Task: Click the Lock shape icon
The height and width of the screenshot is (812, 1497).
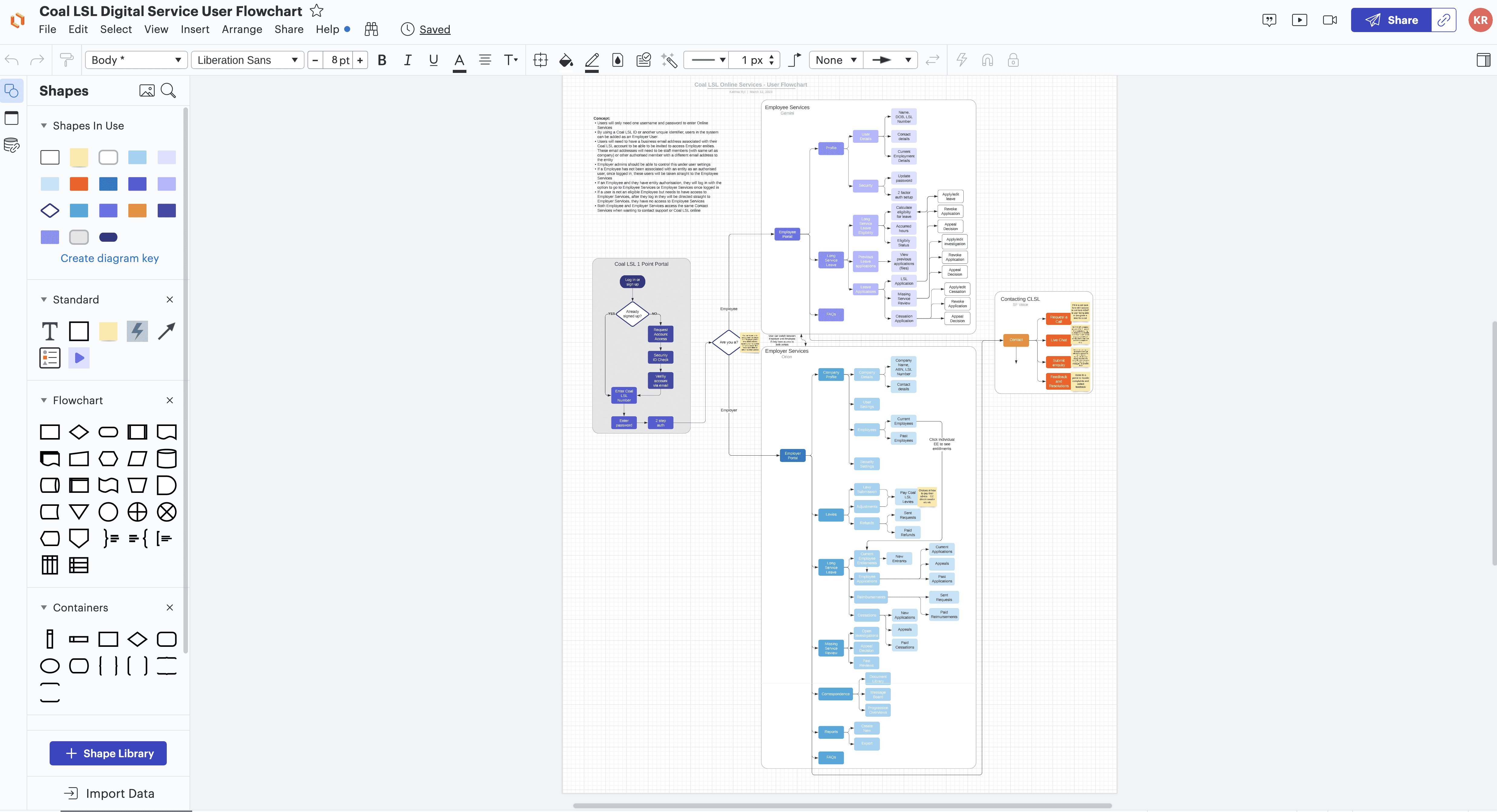Action: 1013,61
